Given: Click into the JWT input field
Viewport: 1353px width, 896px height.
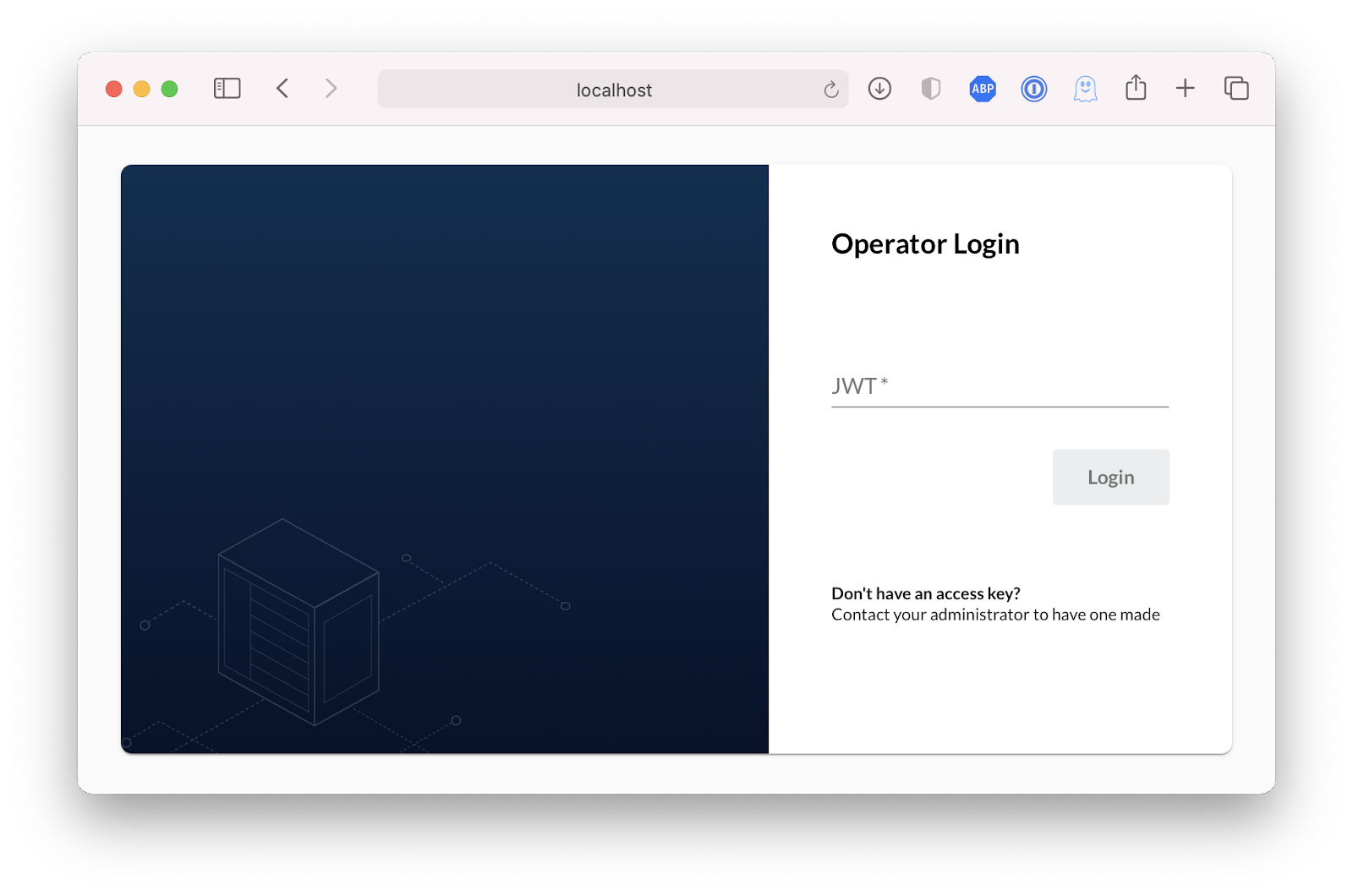Looking at the screenshot, I should (x=1000, y=387).
